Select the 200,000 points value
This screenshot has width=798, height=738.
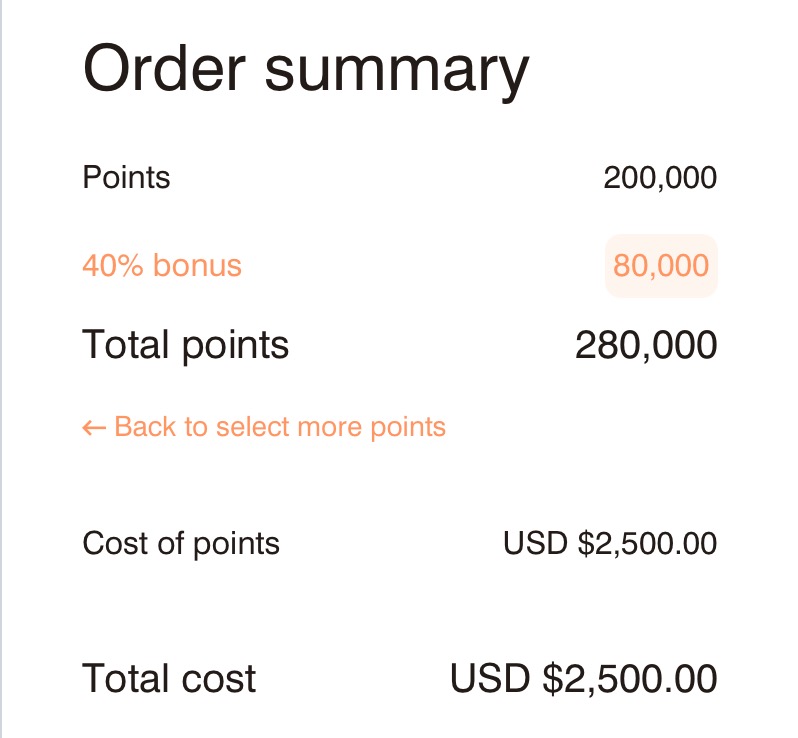660,178
